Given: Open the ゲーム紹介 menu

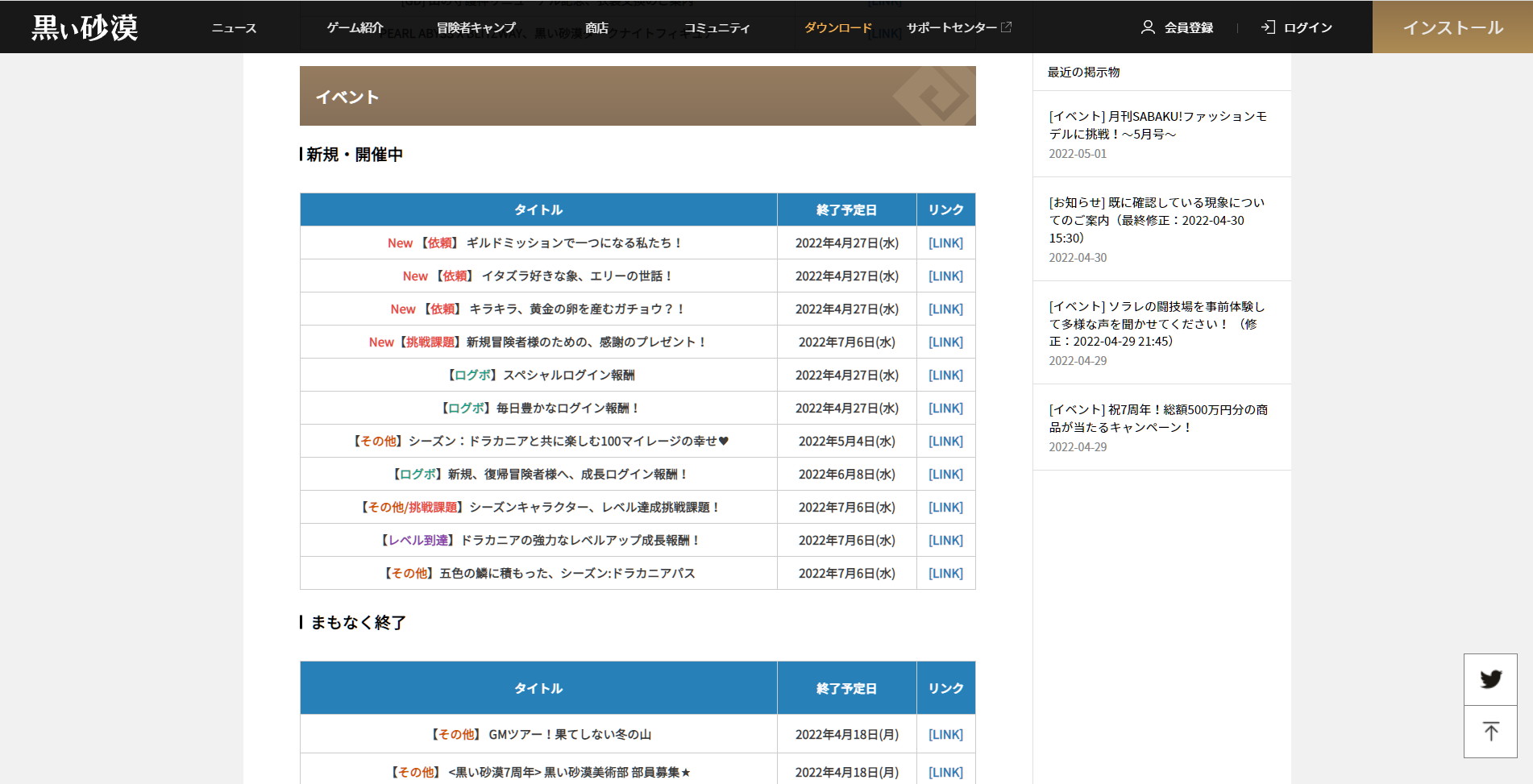Looking at the screenshot, I should coord(355,27).
